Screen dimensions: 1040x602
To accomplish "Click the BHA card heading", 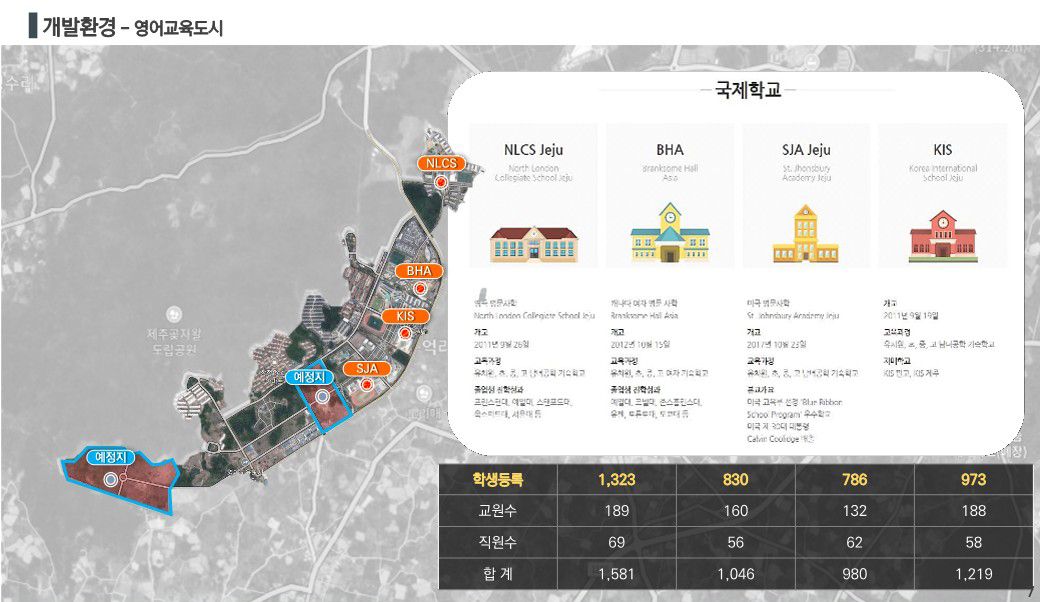I will click(670, 150).
